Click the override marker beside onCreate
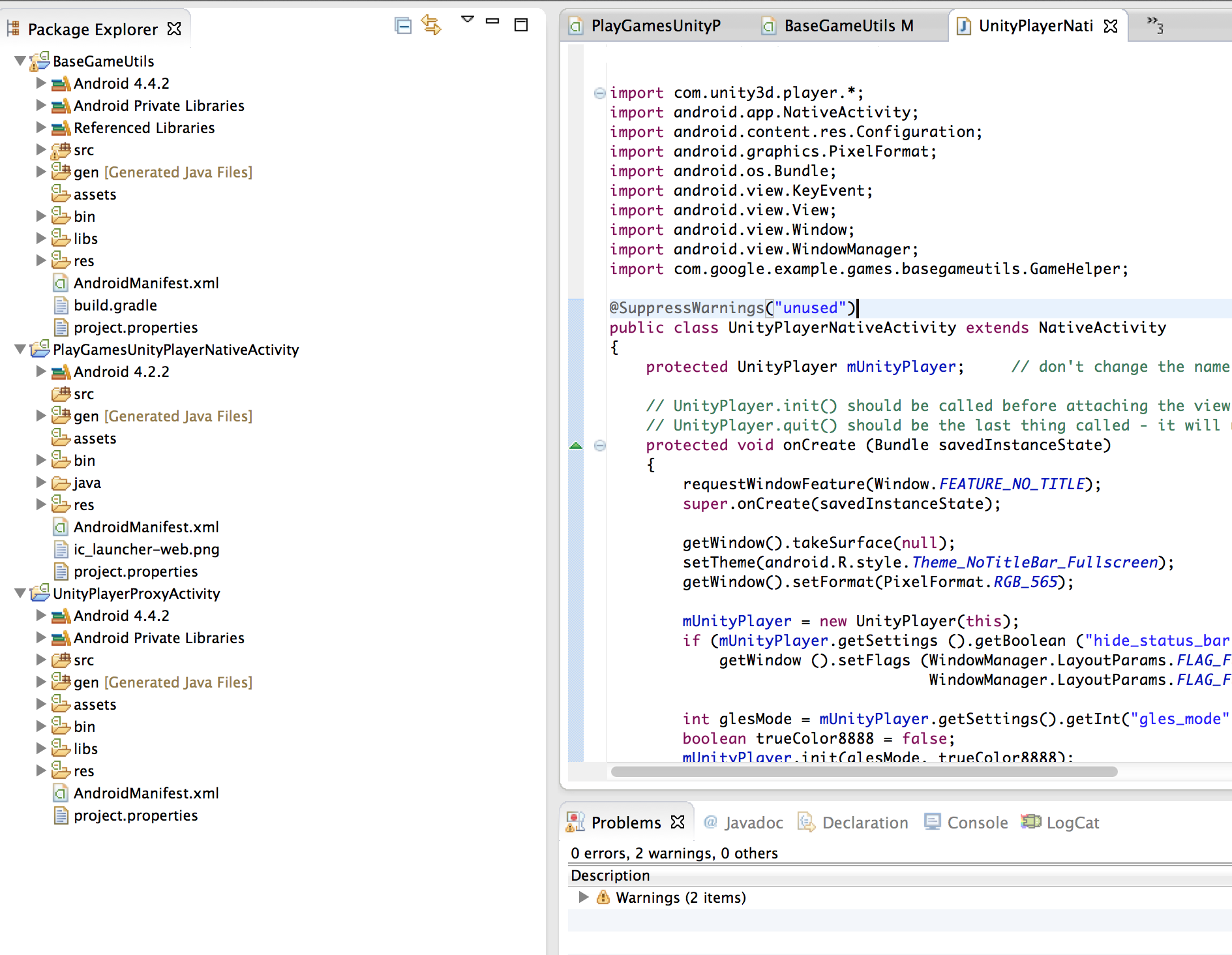Viewport: 1232px width, 955px height. (576, 446)
